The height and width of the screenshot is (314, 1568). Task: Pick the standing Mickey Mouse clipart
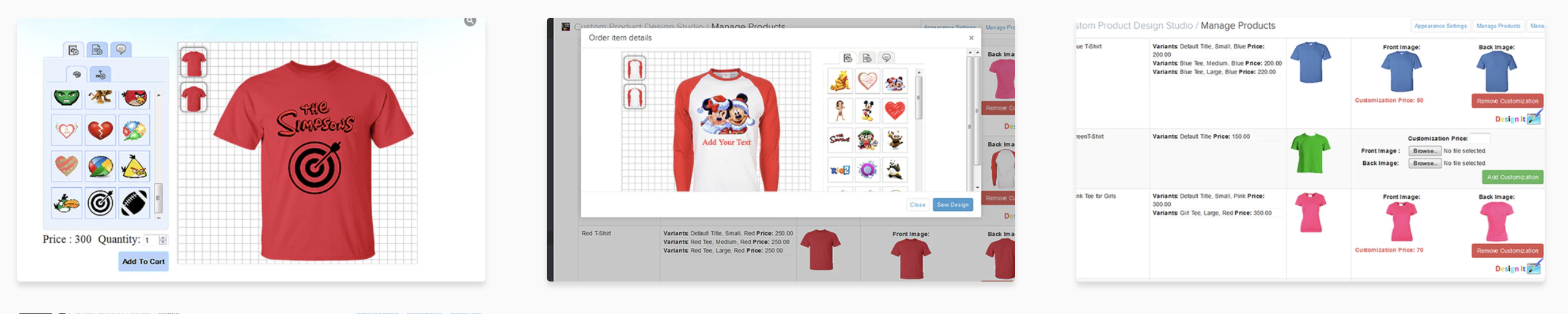pyautogui.click(x=867, y=110)
